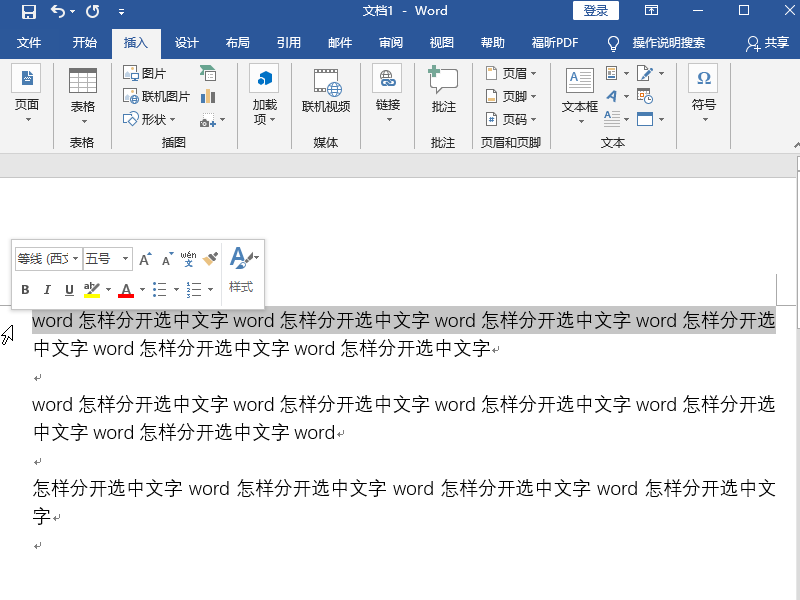Open the Quick Access Toolbar customize arrow
Screen dimensions: 800x600
coord(121,12)
